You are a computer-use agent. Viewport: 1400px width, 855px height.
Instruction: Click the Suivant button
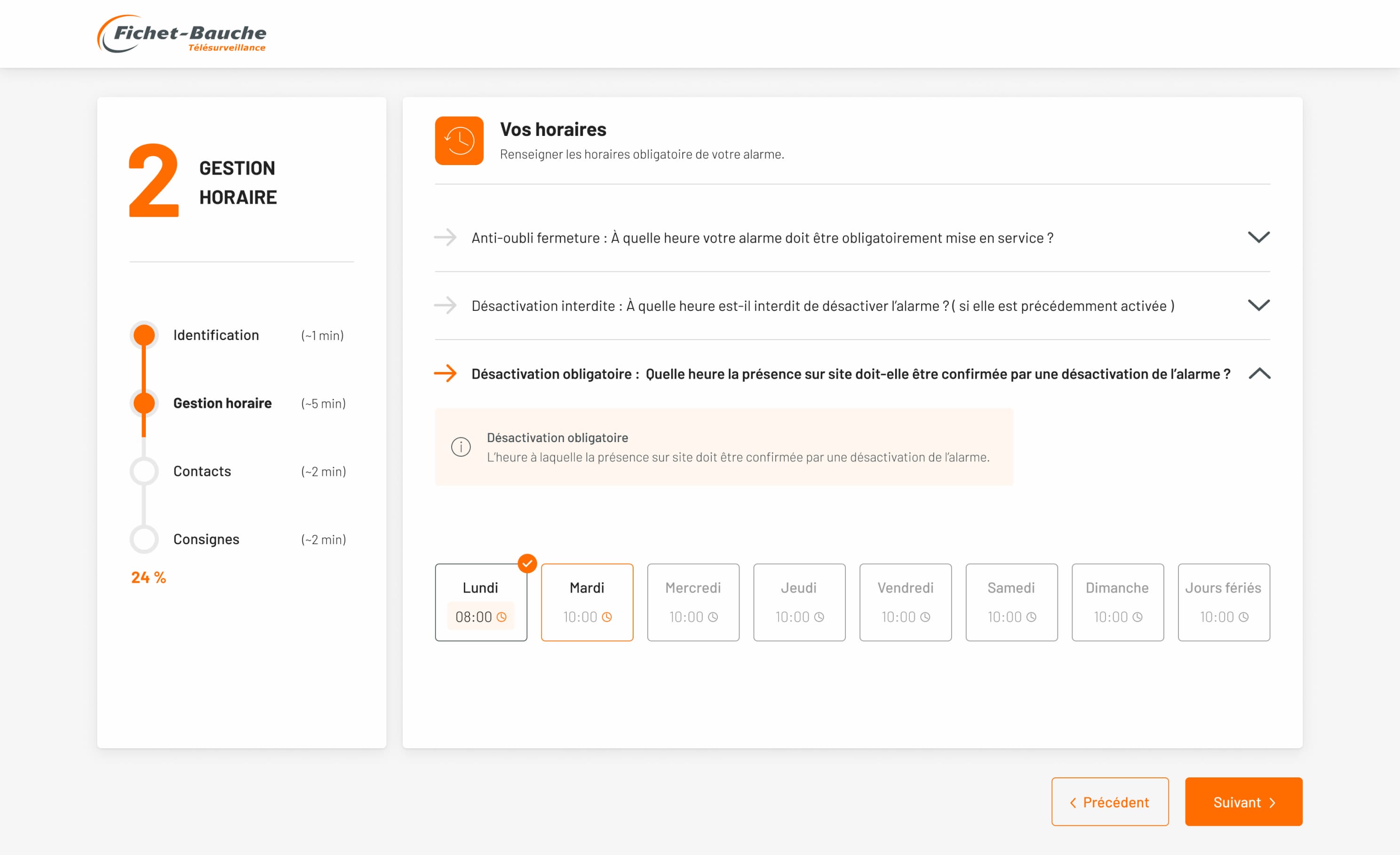coord(1243,801)
